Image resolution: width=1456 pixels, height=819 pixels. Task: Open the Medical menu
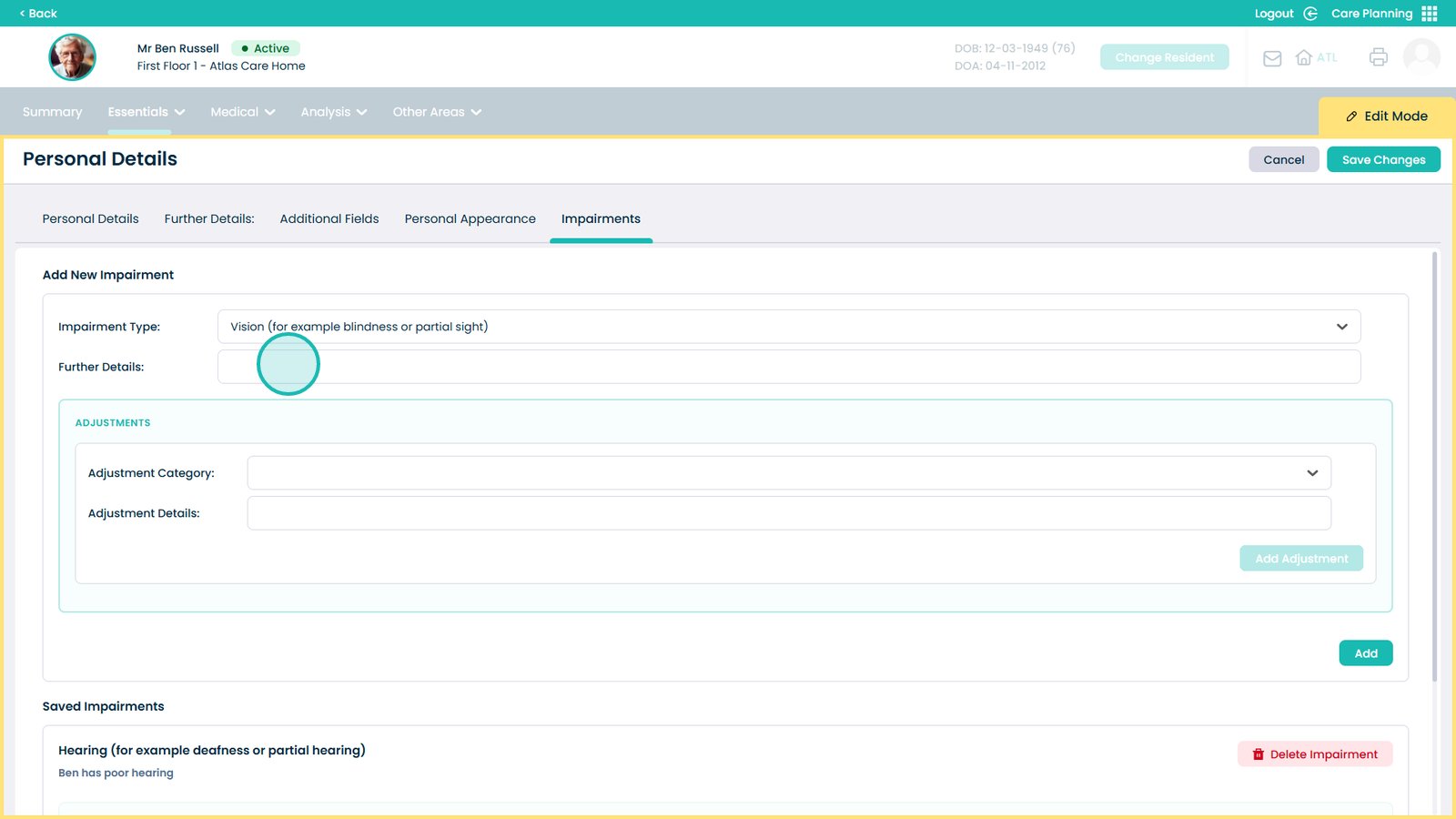pyautogui.click(x=242, y=112)
